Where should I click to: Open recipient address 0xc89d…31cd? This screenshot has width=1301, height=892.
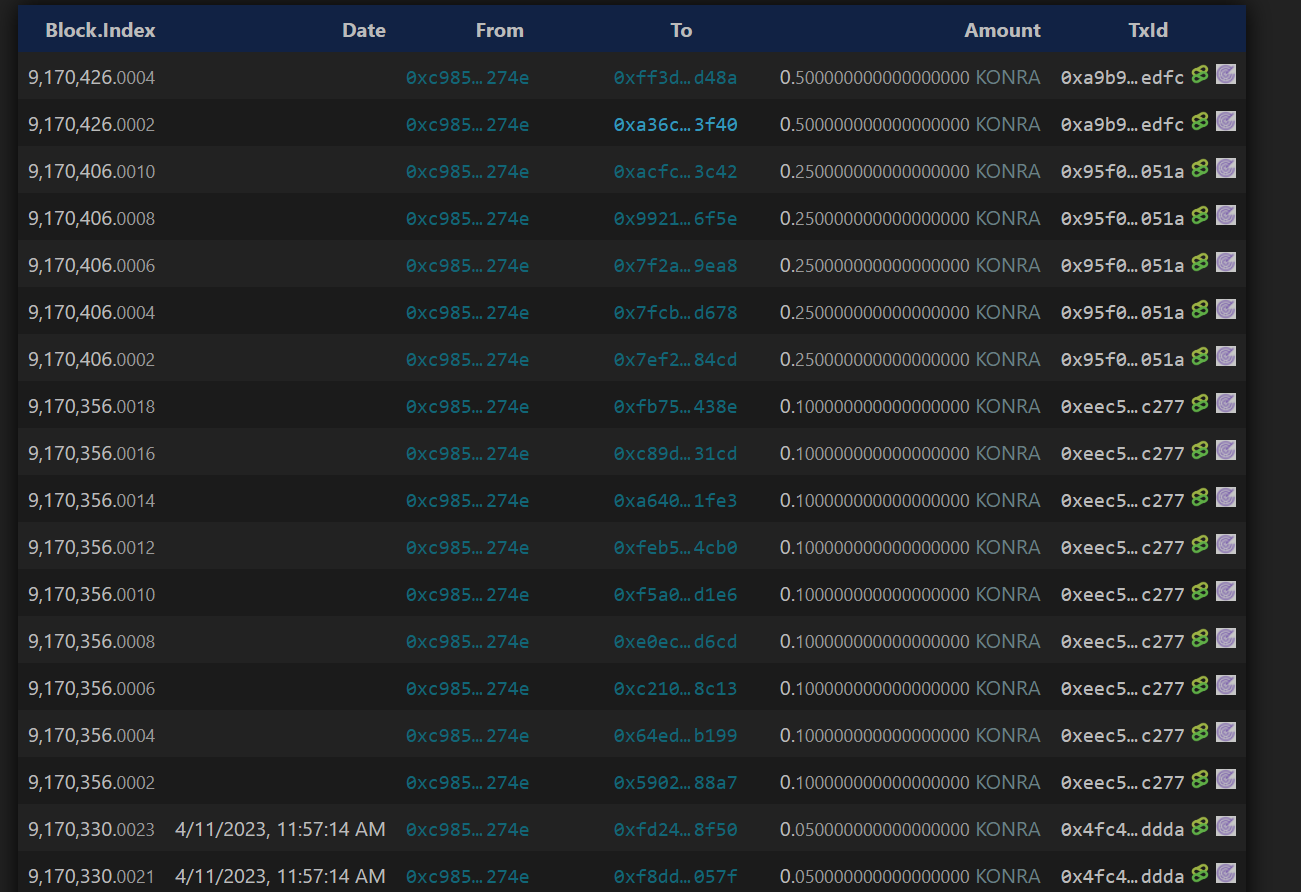click(x=675, y=453)
